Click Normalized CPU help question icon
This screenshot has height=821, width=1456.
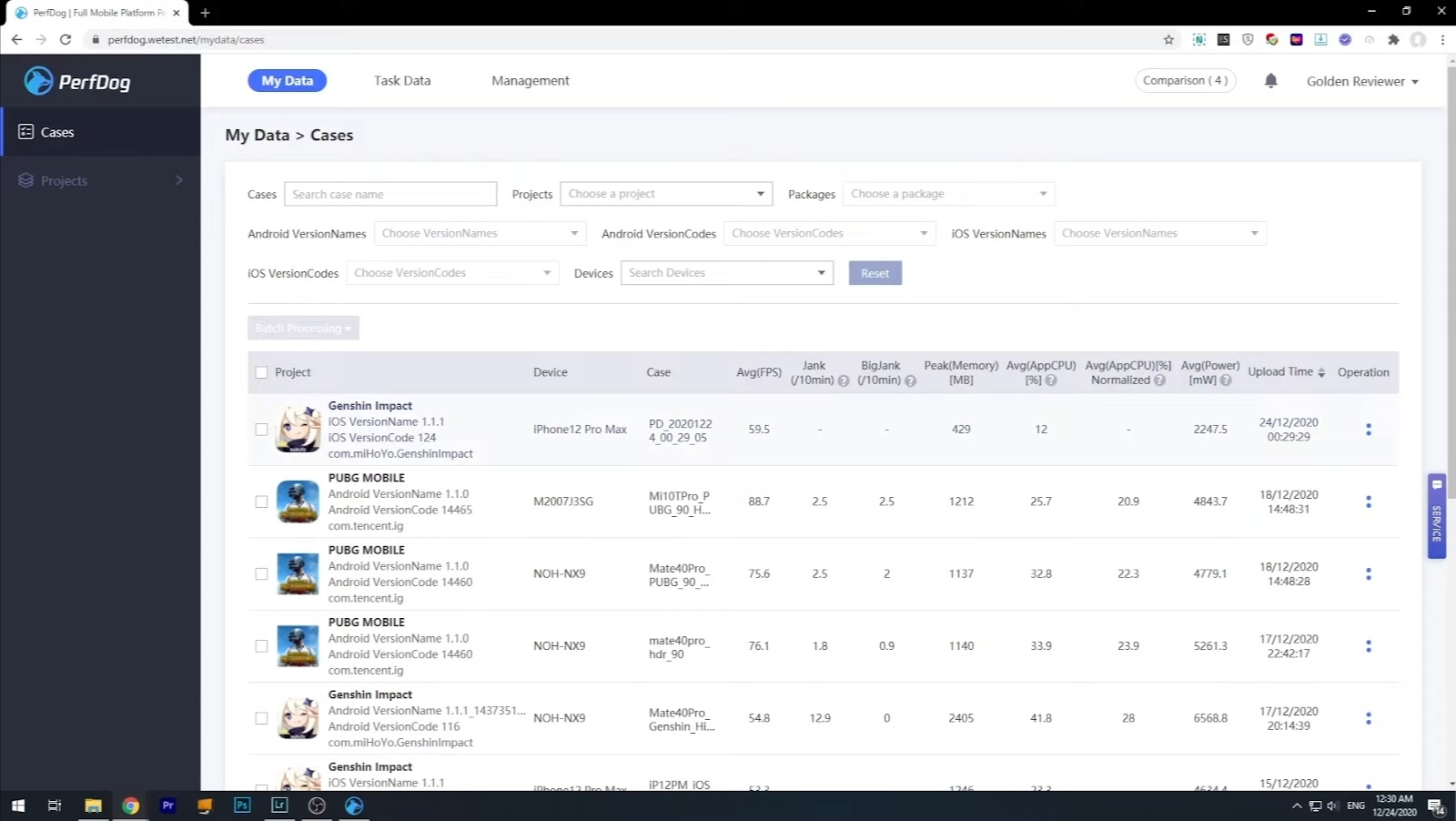coord(1159,380)
